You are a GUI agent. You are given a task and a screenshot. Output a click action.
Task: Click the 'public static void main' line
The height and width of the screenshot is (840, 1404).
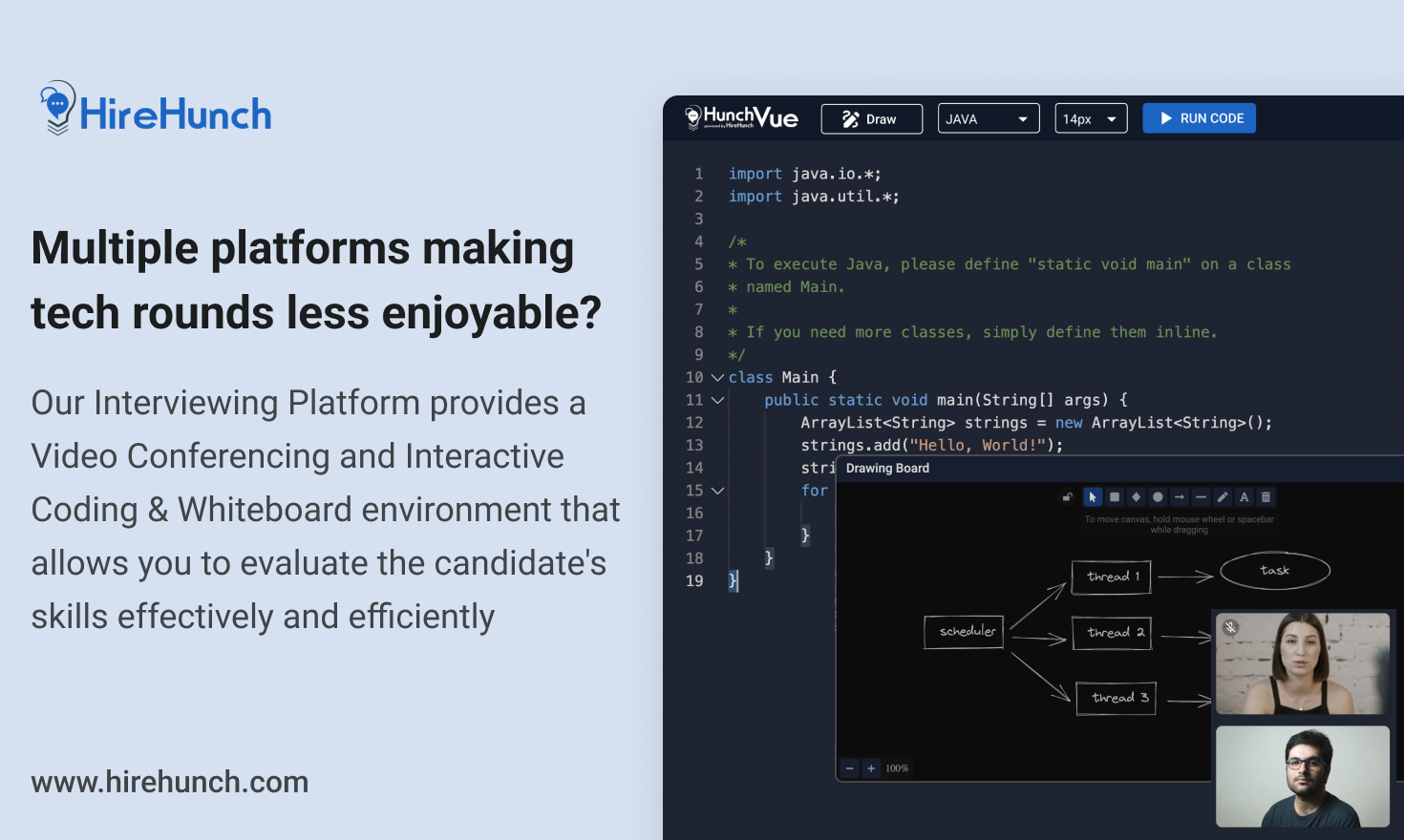[x=946, y=400]
